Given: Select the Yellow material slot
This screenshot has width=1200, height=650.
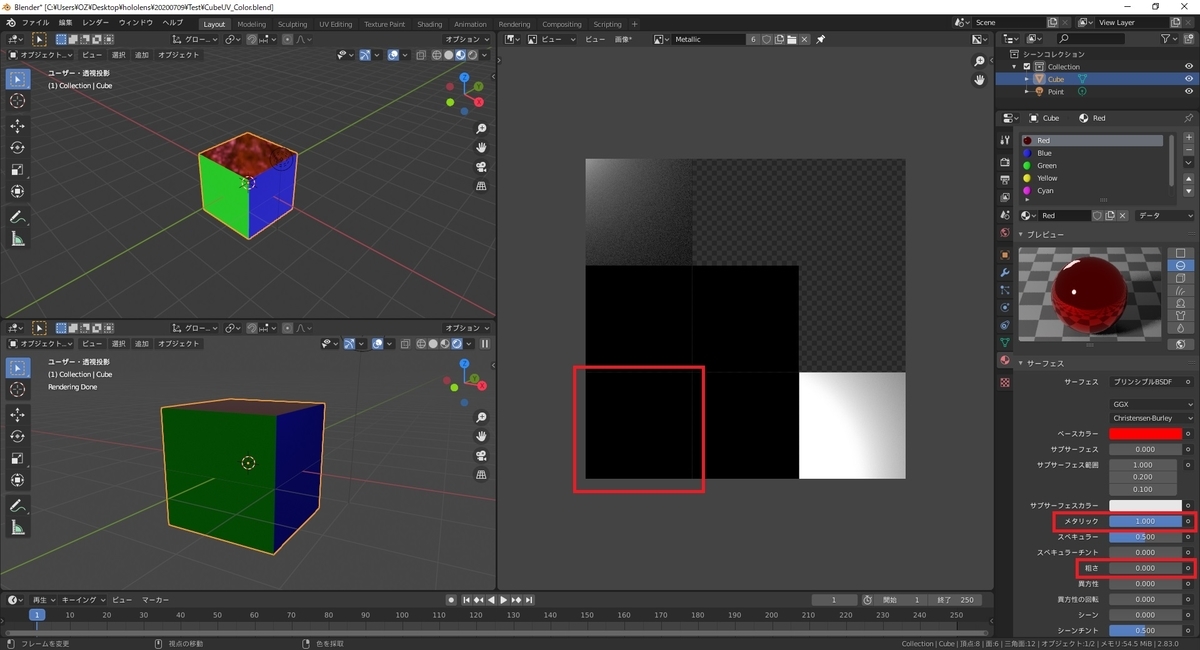Looking at the screenshot, I should click(1092, 178).
